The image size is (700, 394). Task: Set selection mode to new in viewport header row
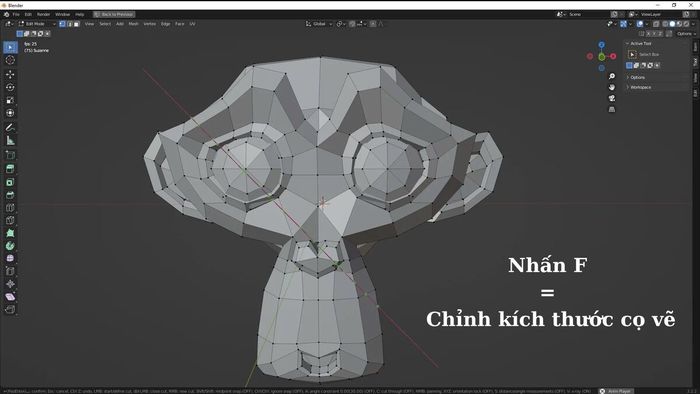pos(20,33)
